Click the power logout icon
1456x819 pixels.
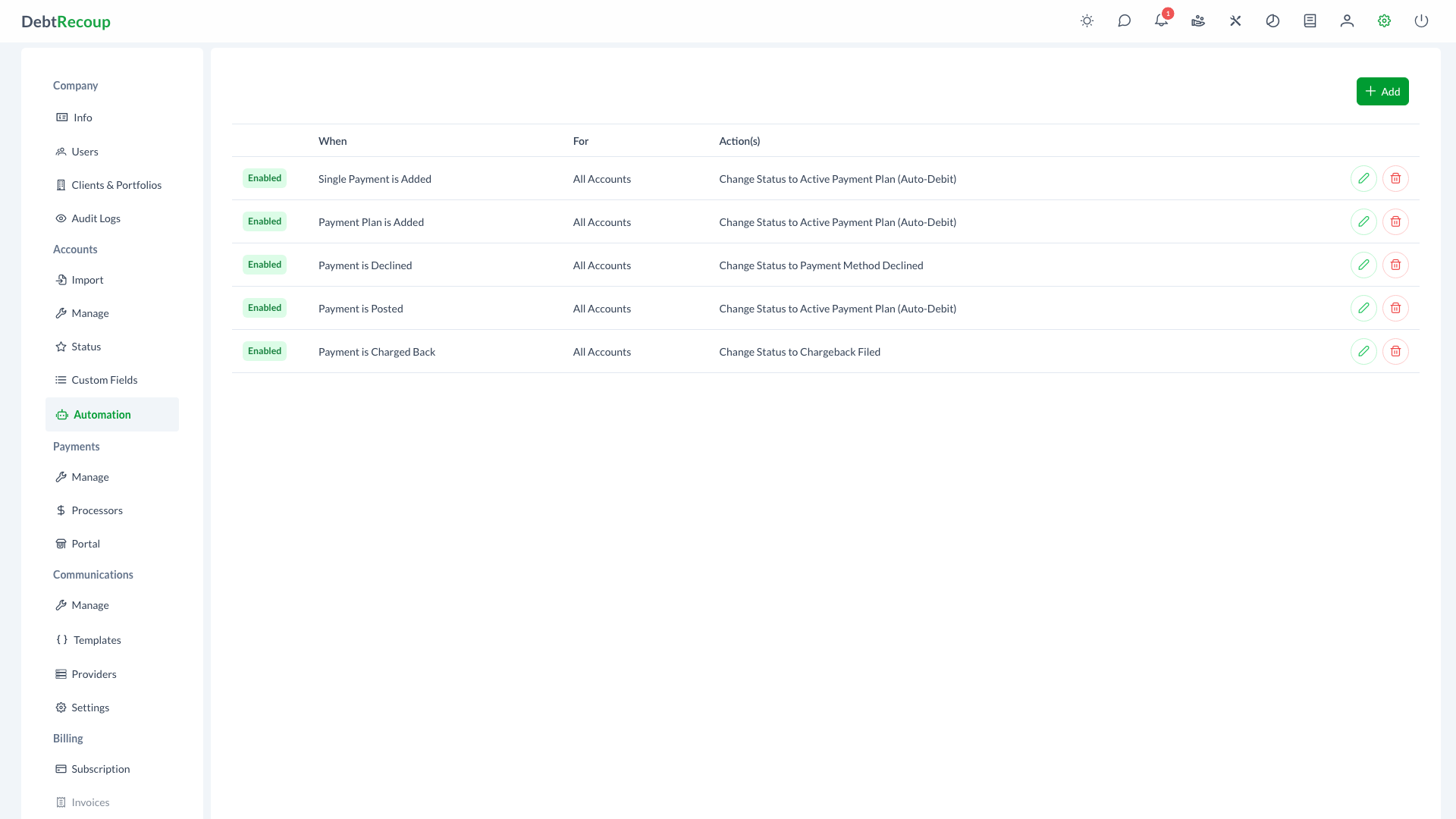[x=1421, y=21]
